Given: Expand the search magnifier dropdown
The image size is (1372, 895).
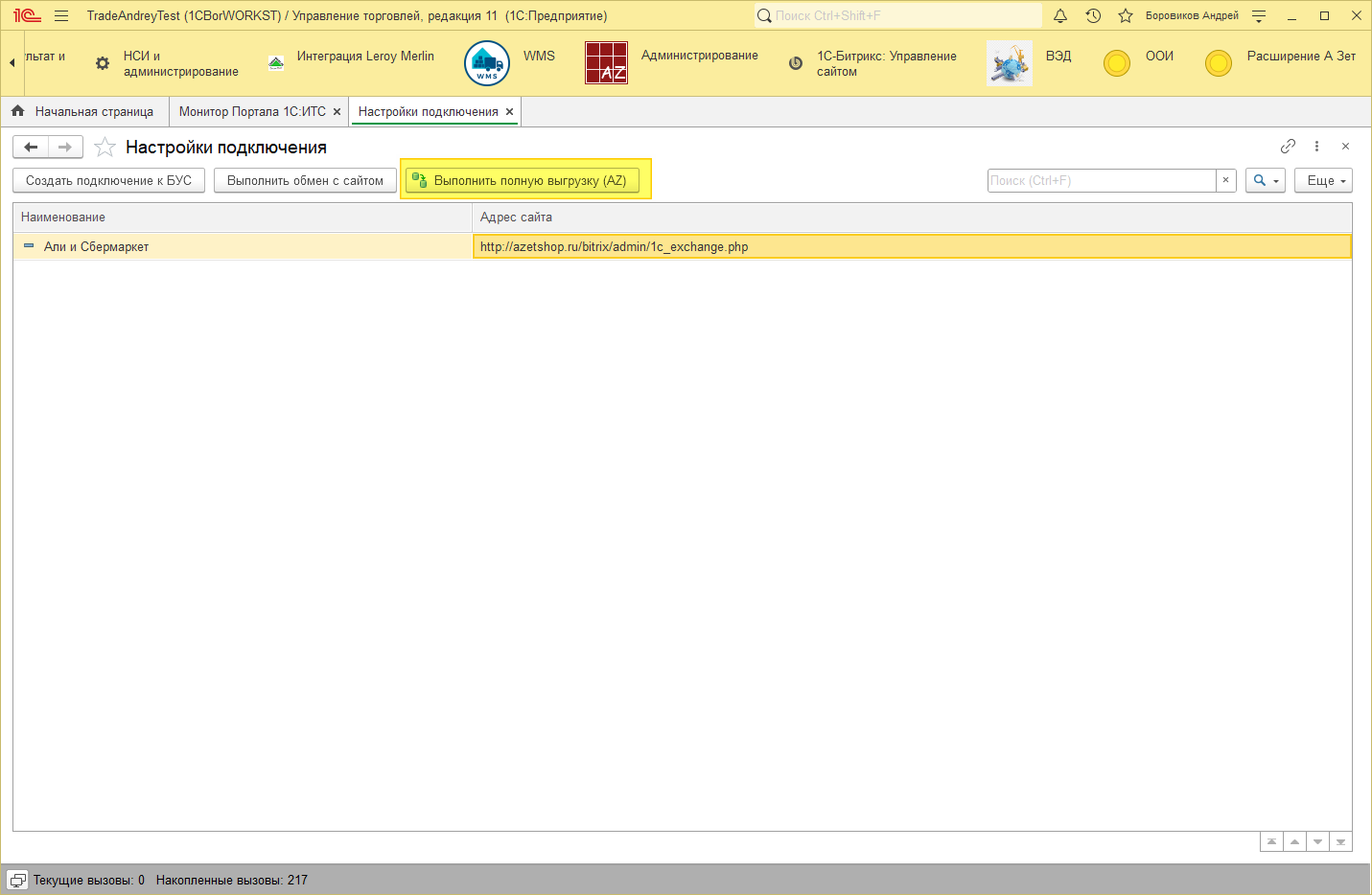Looking at the screenshot, I should click(x=1265, y=180).
